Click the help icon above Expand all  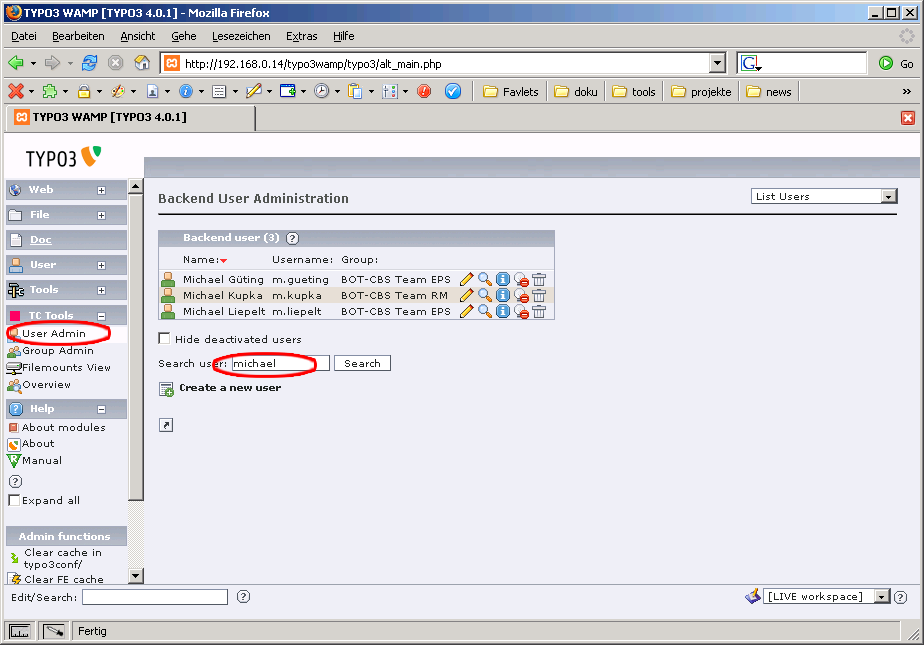point(15,481)
